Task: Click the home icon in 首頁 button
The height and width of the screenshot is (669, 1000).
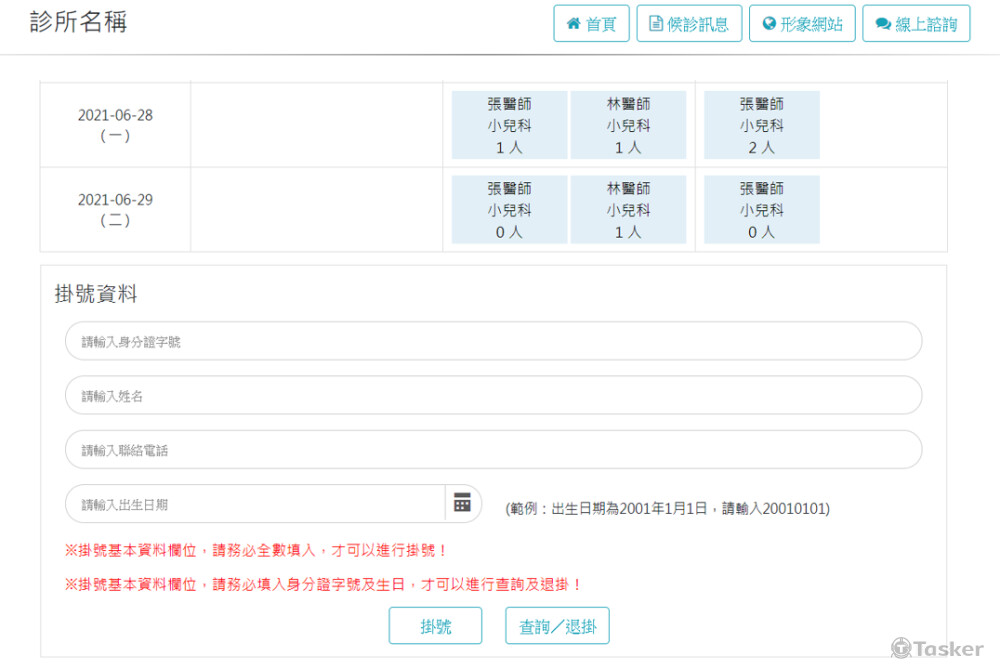Action: click(x=573, y=24)
